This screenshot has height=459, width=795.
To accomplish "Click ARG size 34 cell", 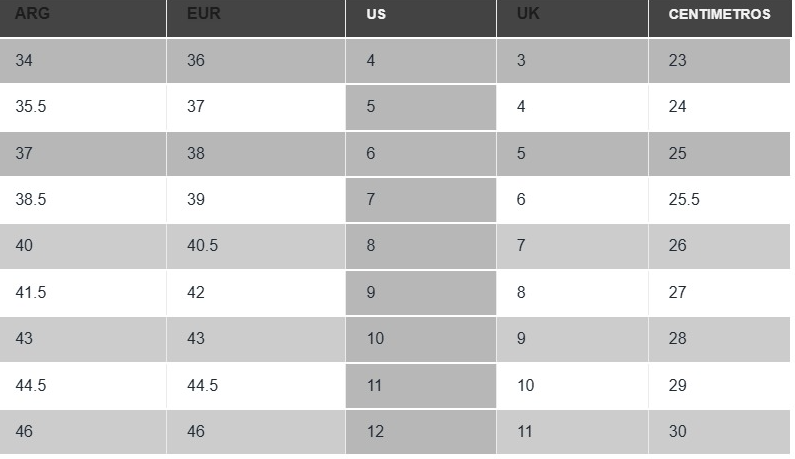I will tap(83, 61).
